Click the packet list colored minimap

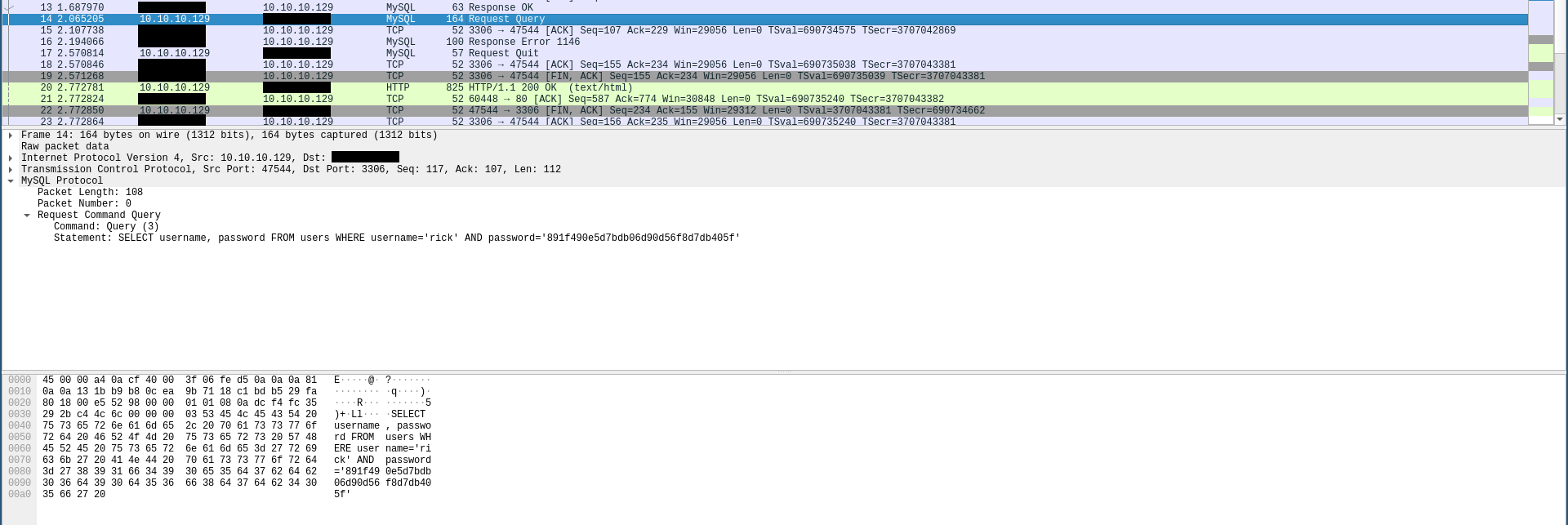pos(1540,61)
